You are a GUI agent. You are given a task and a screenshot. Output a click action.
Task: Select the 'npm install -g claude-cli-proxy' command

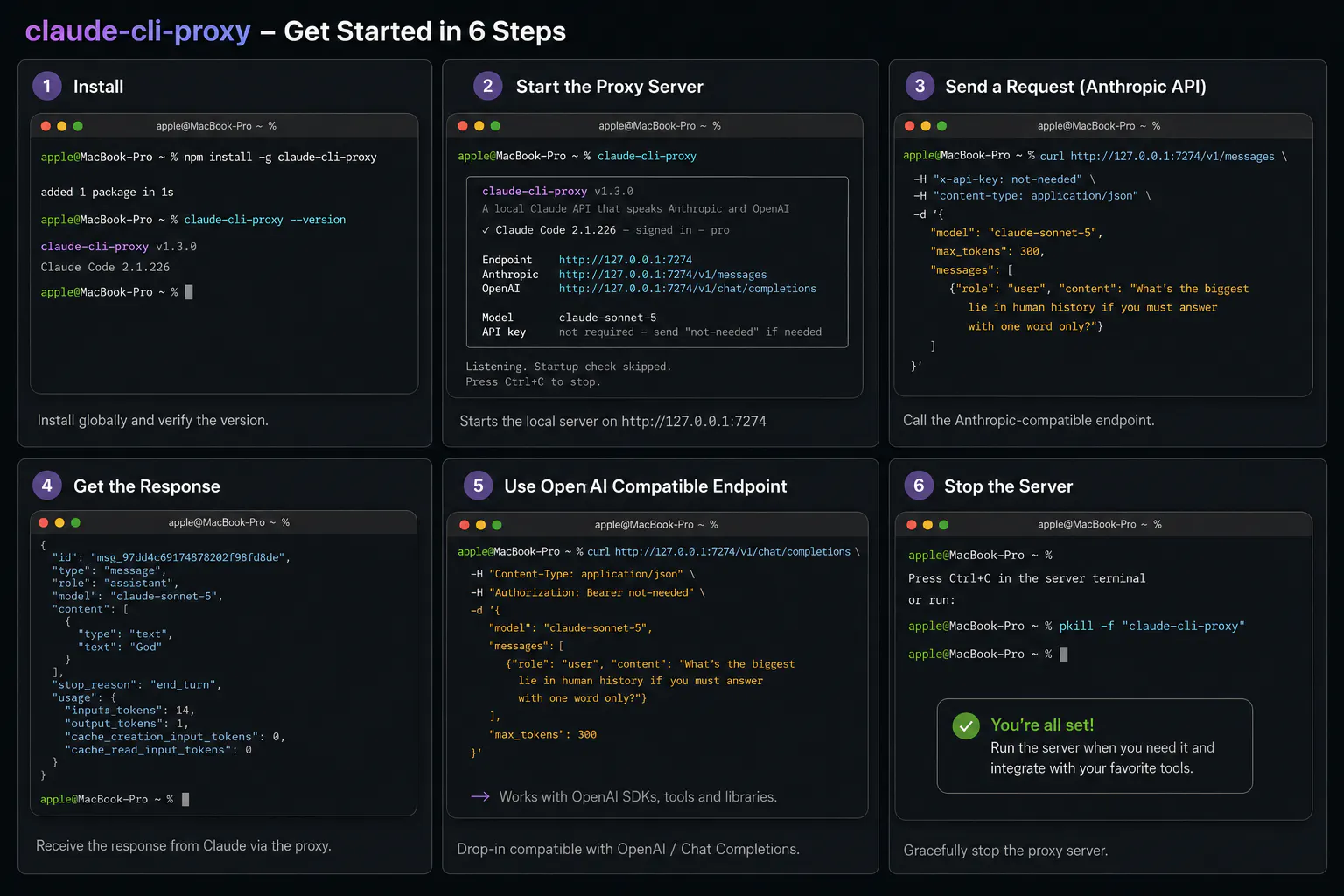280,157
